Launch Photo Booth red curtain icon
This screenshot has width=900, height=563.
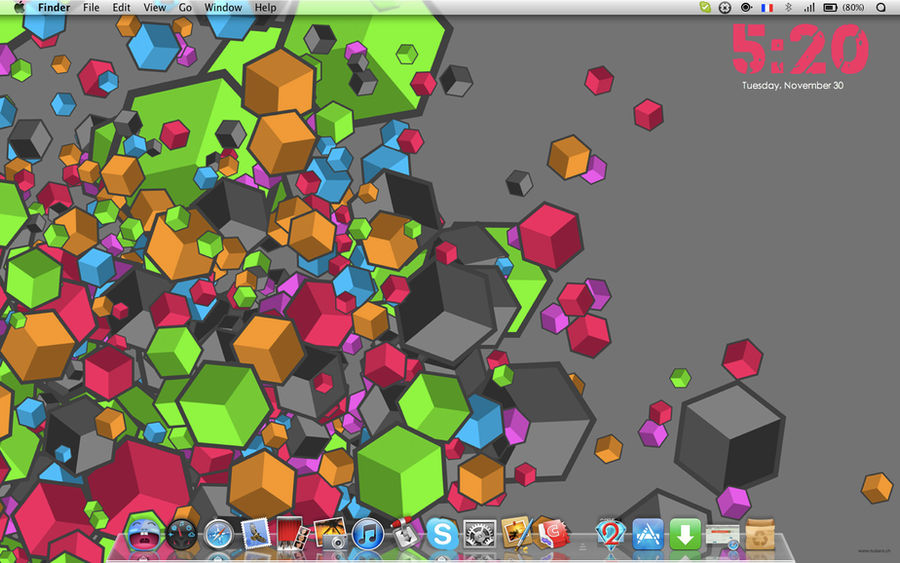click(x=292, y=534)
